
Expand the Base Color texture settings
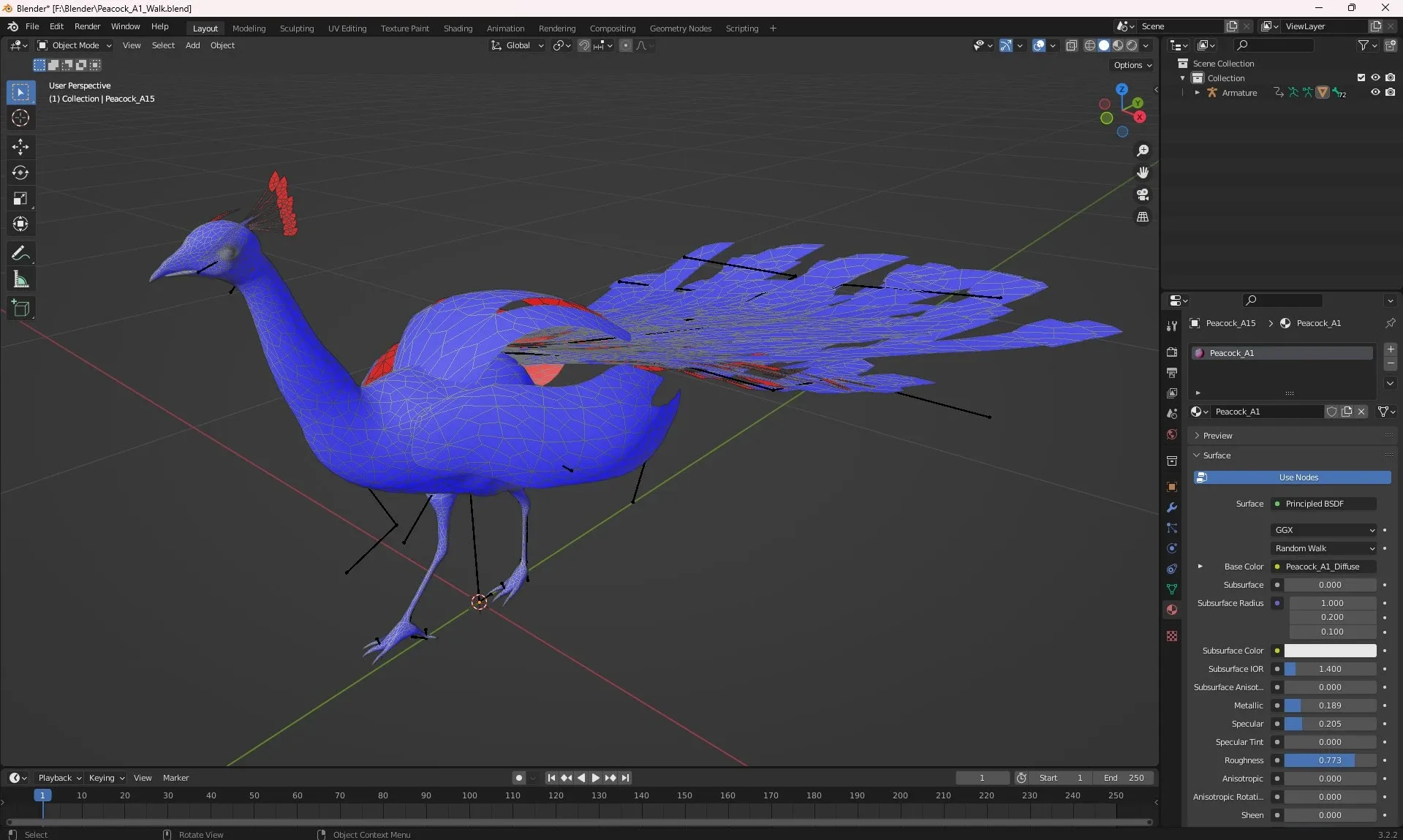click(1200, 567)
